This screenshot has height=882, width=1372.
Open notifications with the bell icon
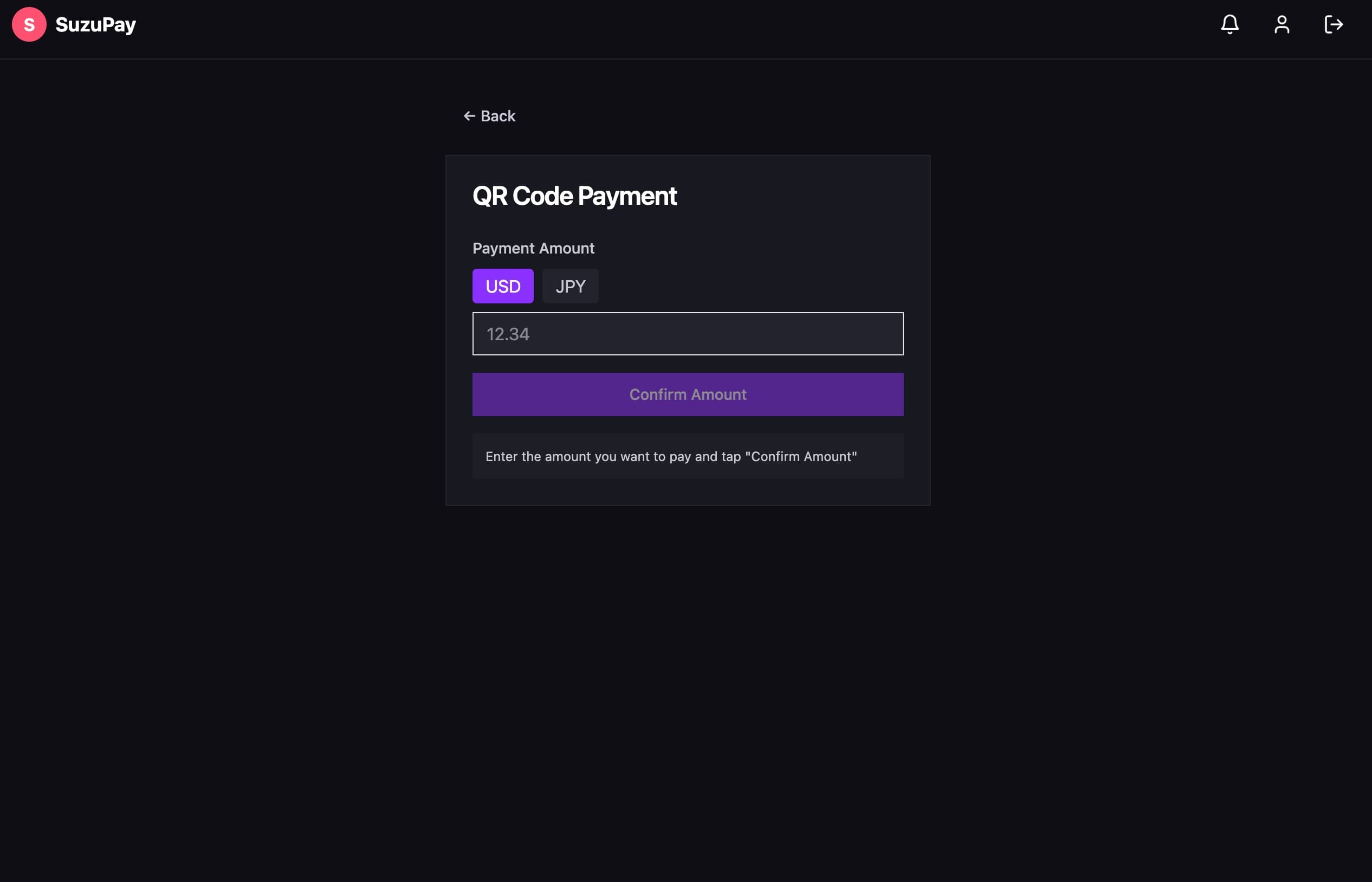(1229, 24)
